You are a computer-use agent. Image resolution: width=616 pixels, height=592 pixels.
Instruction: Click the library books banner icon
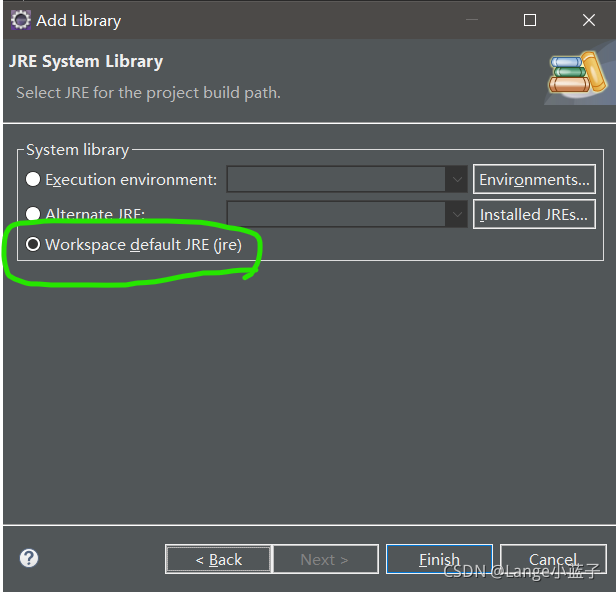(x=578, y=73)
